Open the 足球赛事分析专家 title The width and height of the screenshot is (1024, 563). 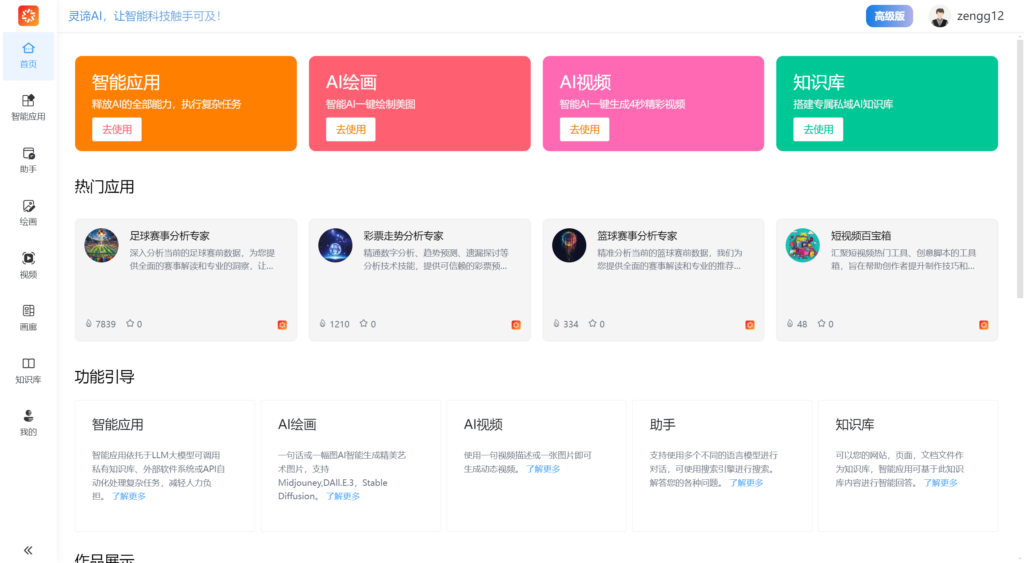click(170, 236)
